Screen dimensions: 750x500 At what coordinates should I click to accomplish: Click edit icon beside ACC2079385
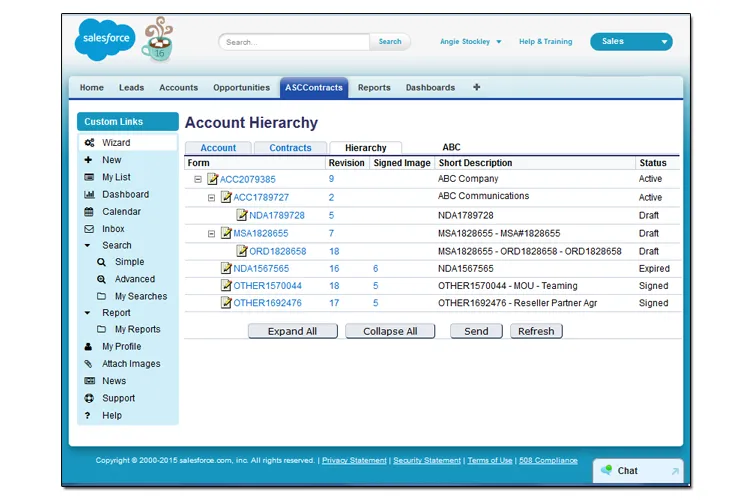click(212, 179)
